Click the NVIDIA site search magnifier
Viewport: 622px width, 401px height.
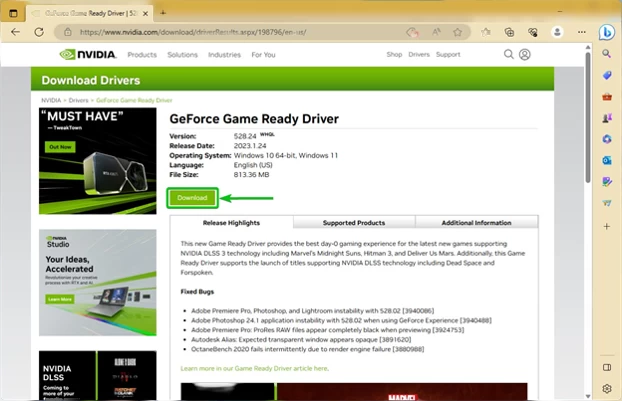click(x=509, y=54)
